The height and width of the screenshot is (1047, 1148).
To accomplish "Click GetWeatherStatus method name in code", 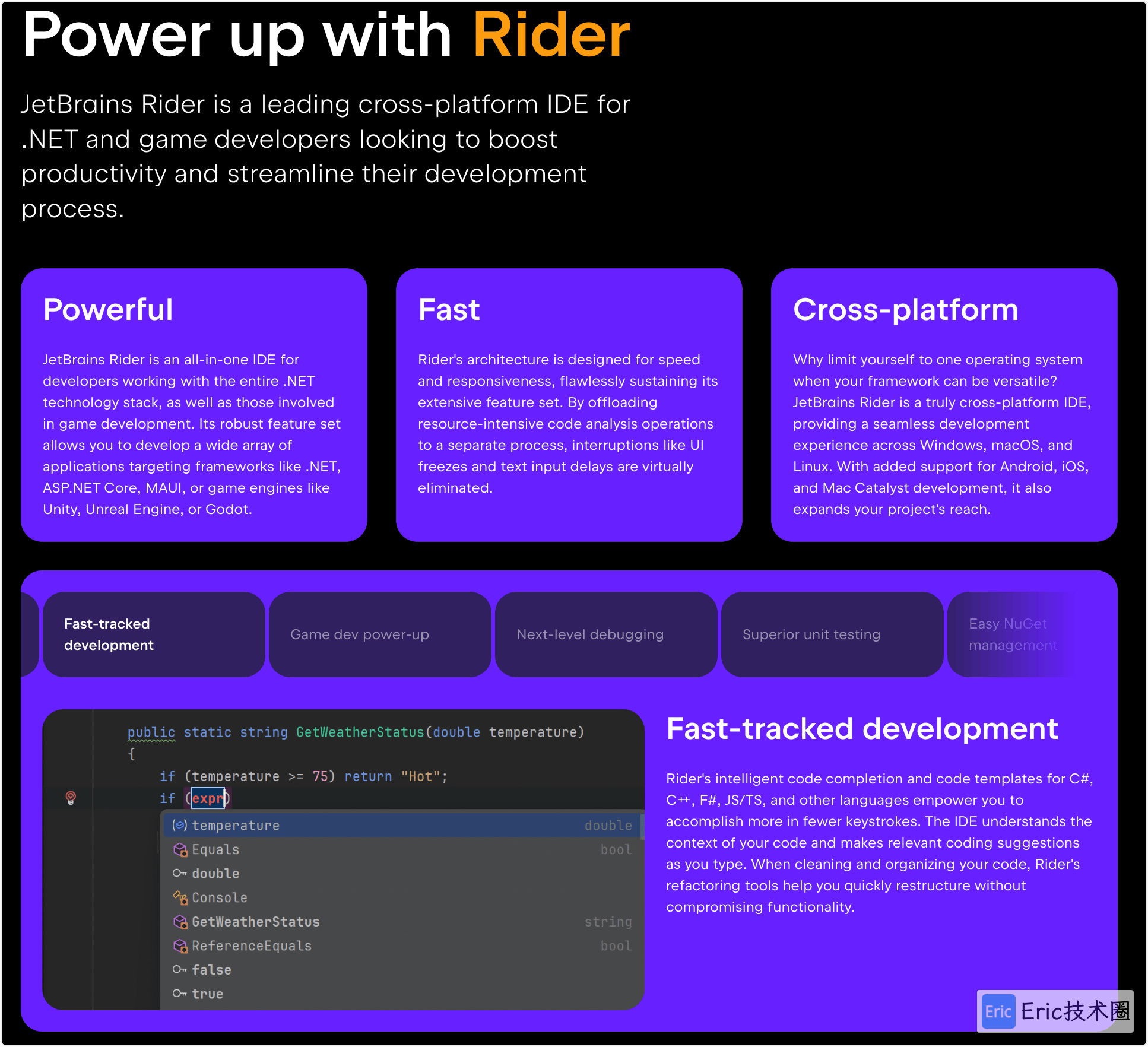I will [360, 732].
